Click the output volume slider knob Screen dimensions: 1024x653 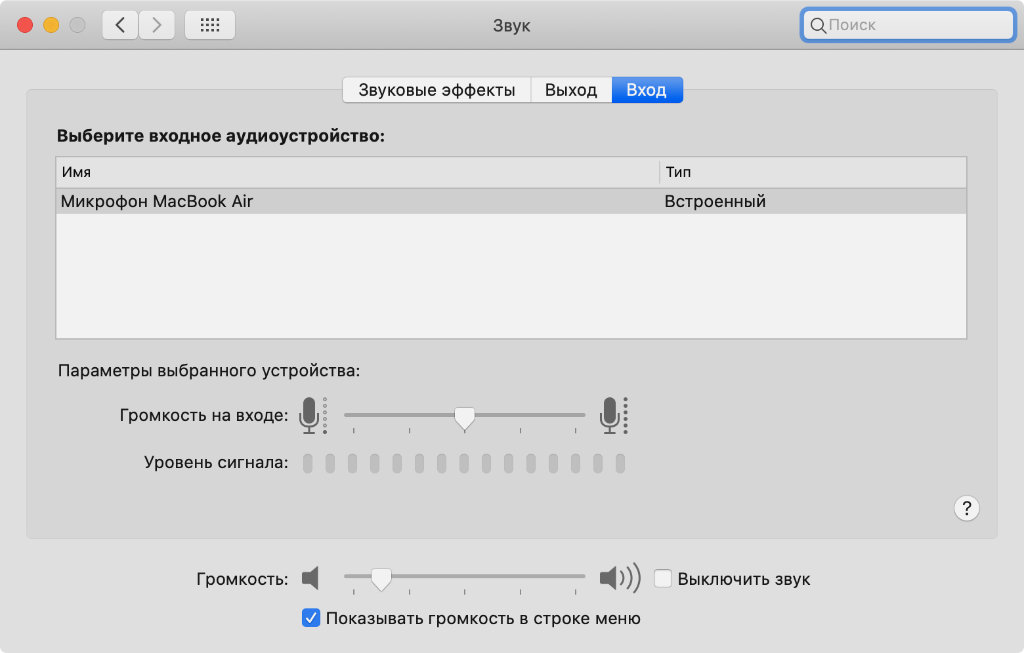[x=381, y=578]
